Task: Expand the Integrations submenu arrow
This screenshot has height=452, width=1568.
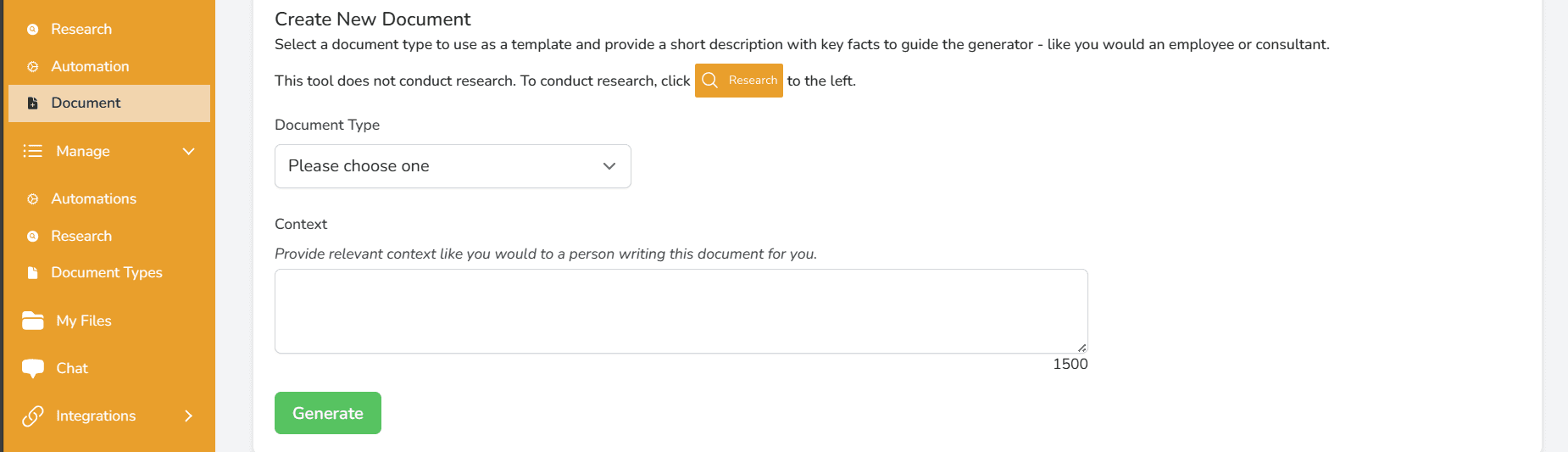Action: 189,416
